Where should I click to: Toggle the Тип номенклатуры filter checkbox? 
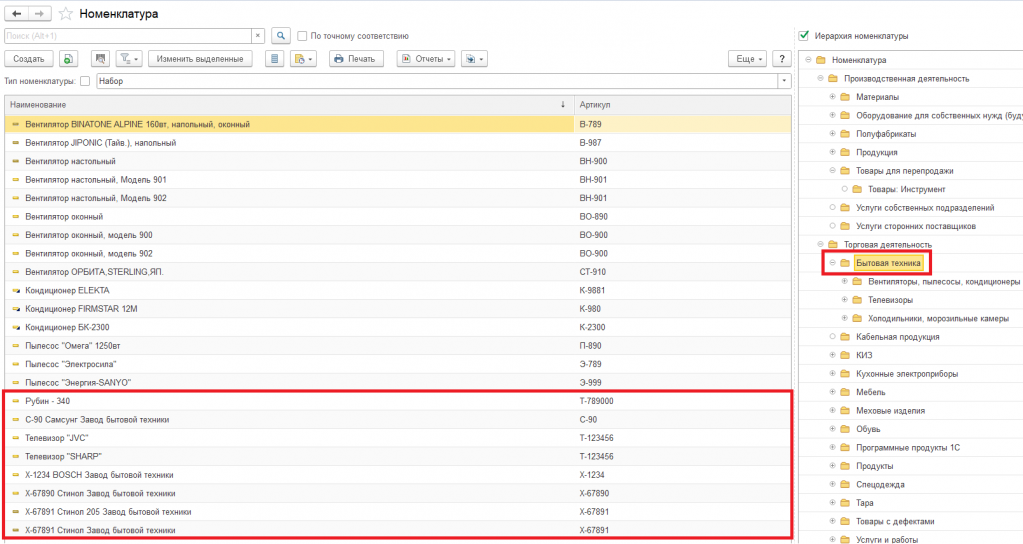[85, 81]
